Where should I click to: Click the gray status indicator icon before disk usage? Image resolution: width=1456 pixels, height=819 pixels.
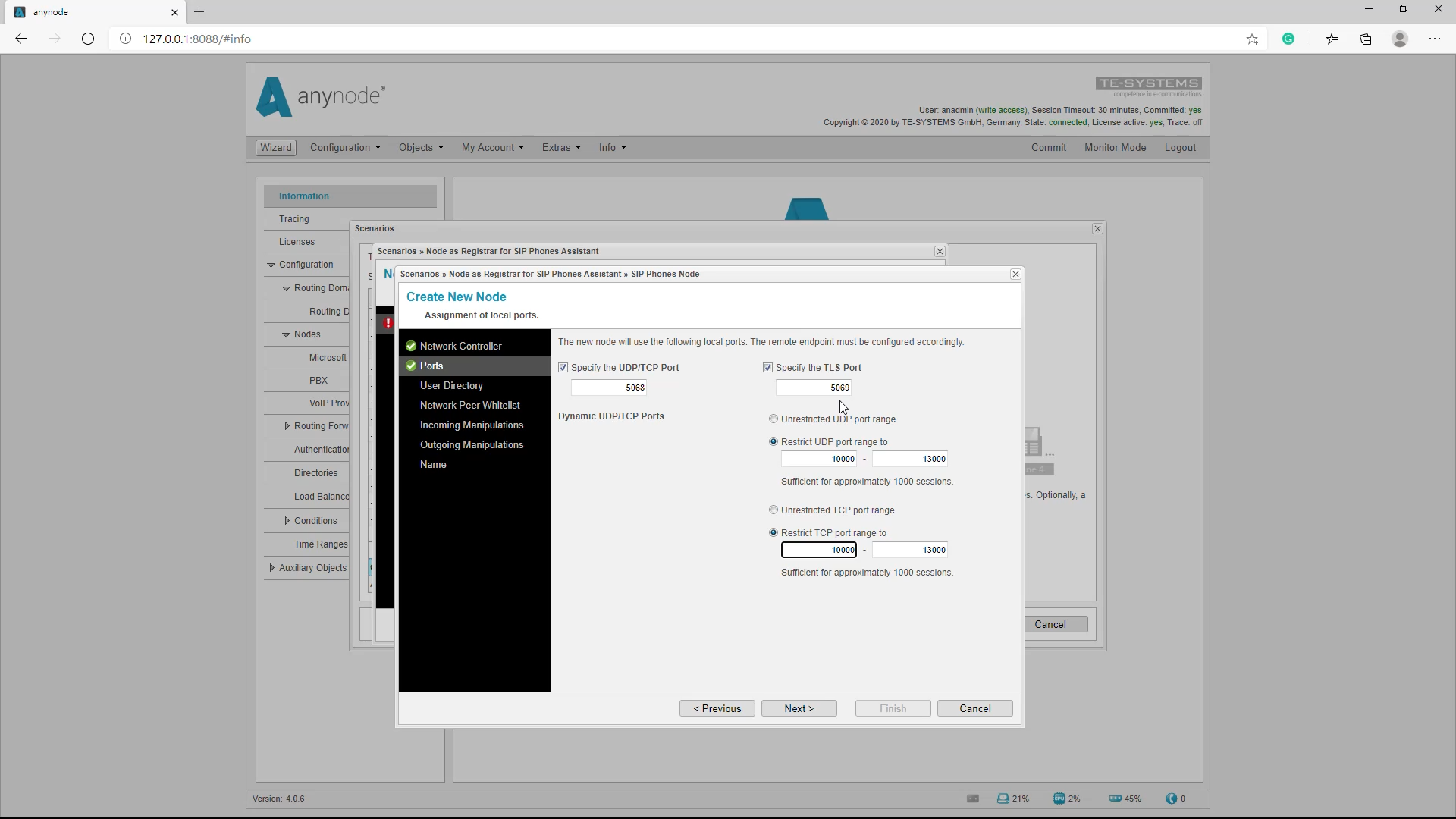(973, 799)
